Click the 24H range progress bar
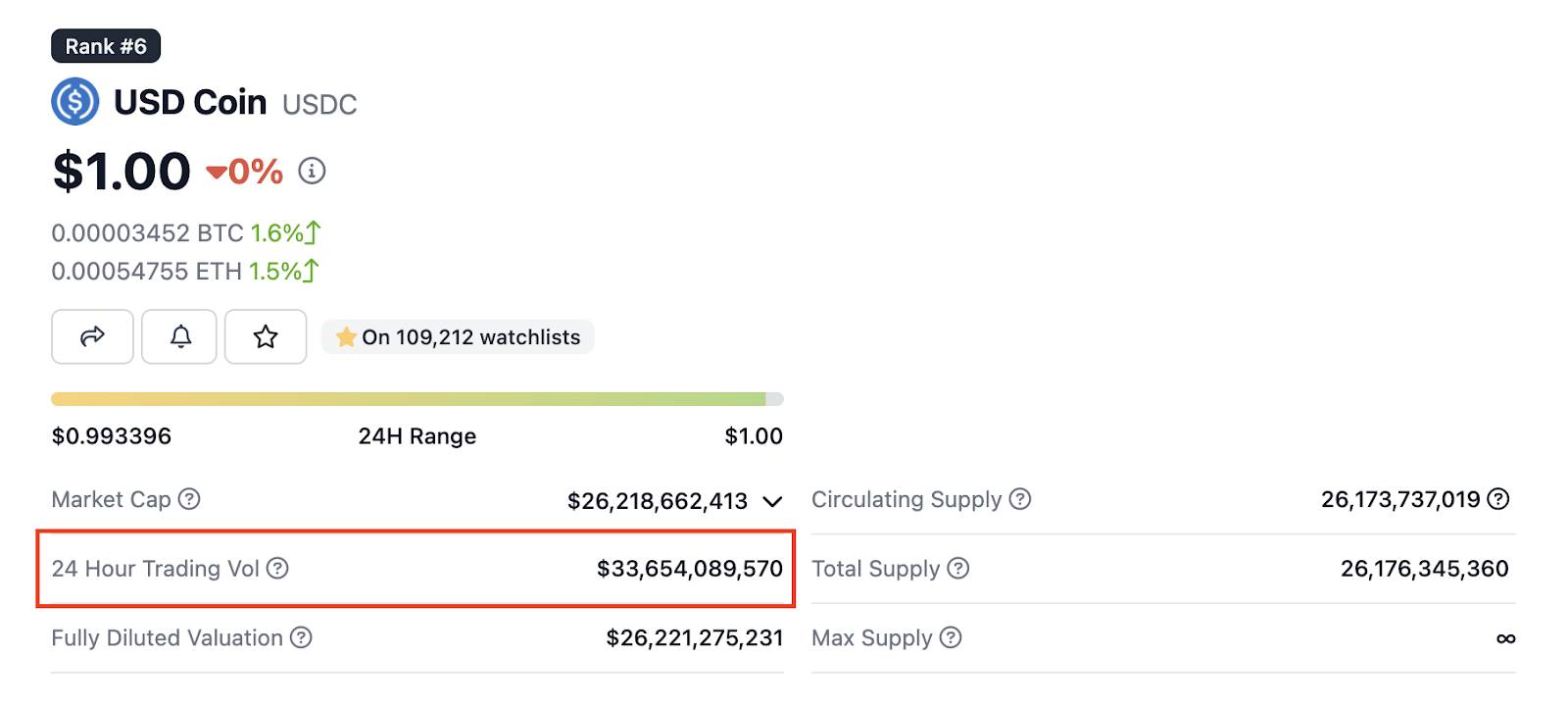Viewport: 1568px width, 708px height. (417, 399)
